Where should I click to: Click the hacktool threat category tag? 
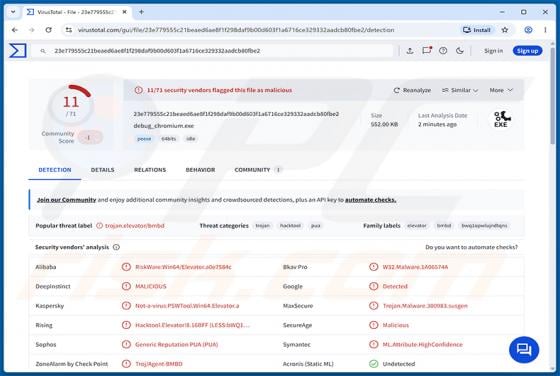point(290,226)
